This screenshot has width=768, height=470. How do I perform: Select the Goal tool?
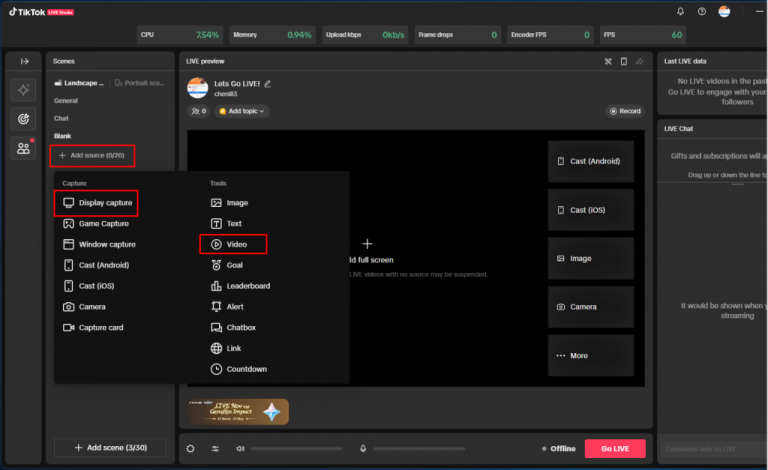[227, 265]
